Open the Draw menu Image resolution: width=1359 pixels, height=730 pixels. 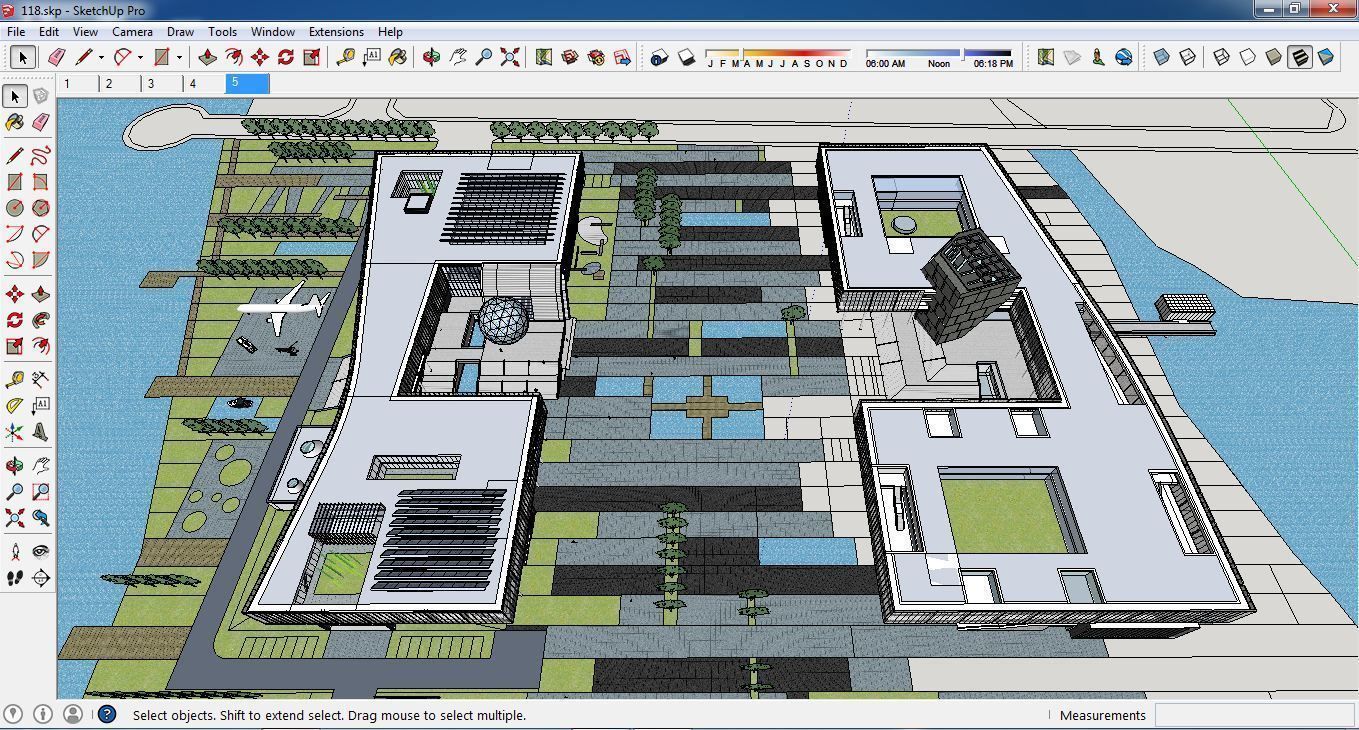180,31
